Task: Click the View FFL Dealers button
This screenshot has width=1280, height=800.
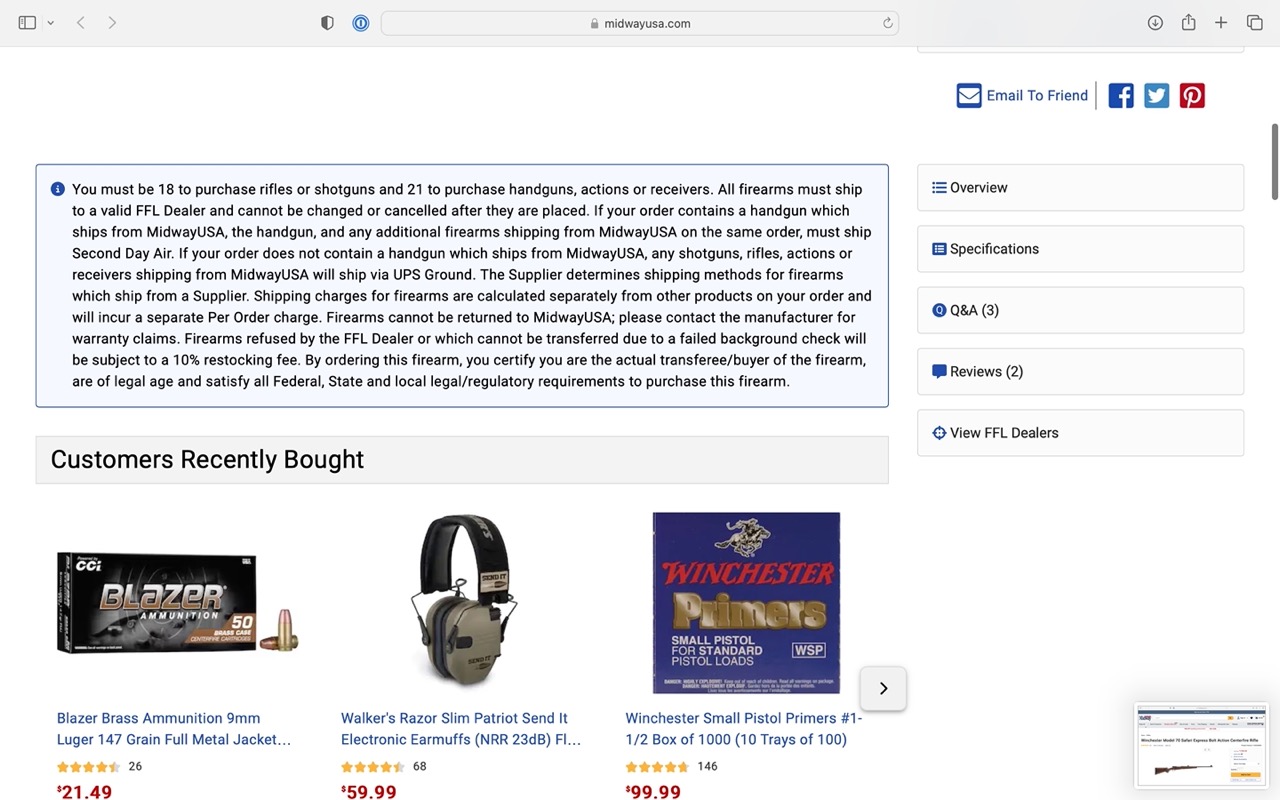Action: (1080, 433)
